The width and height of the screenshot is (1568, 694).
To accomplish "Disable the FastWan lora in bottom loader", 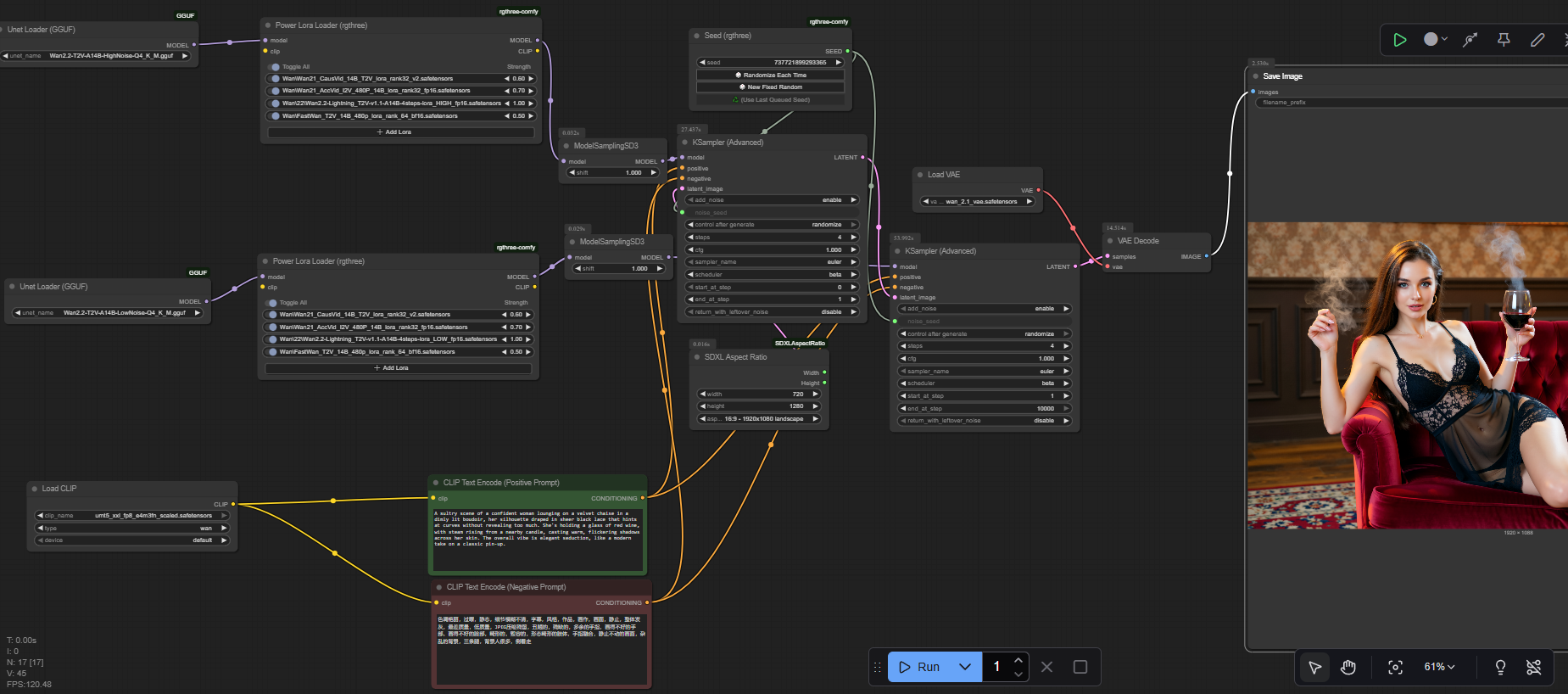I will coord(272,352).
